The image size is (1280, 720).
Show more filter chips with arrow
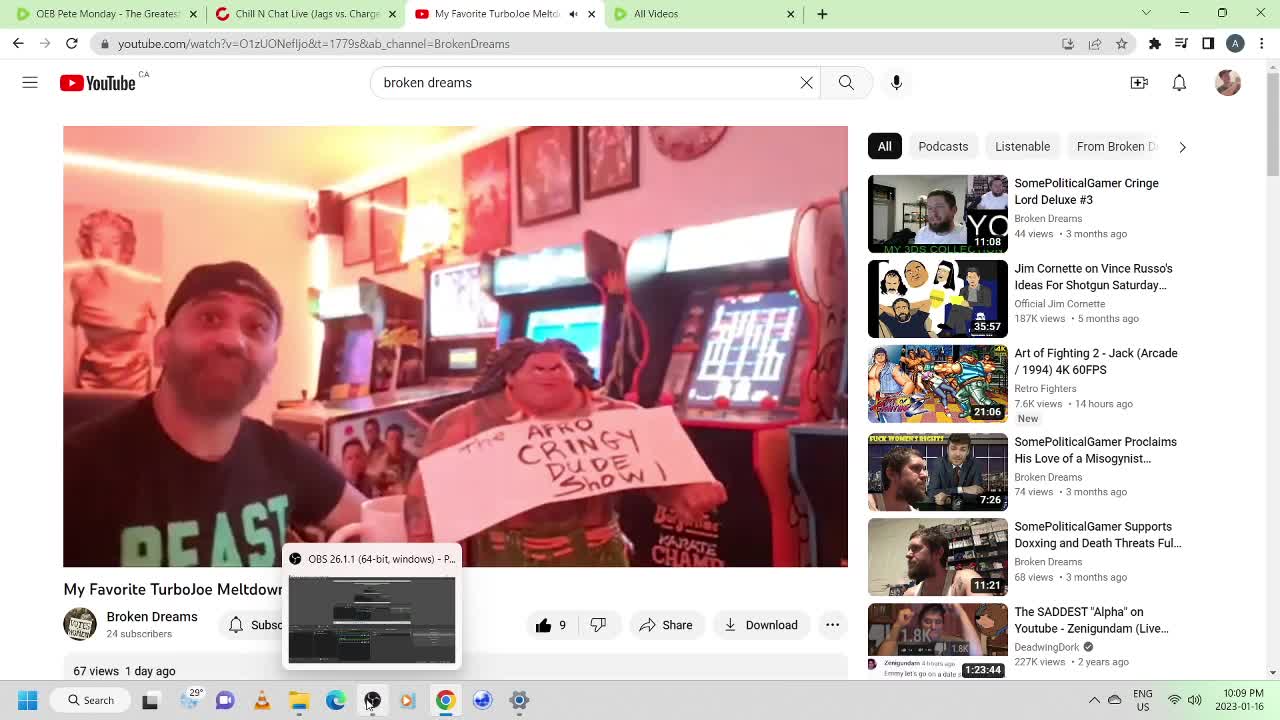coord(1182,147)
